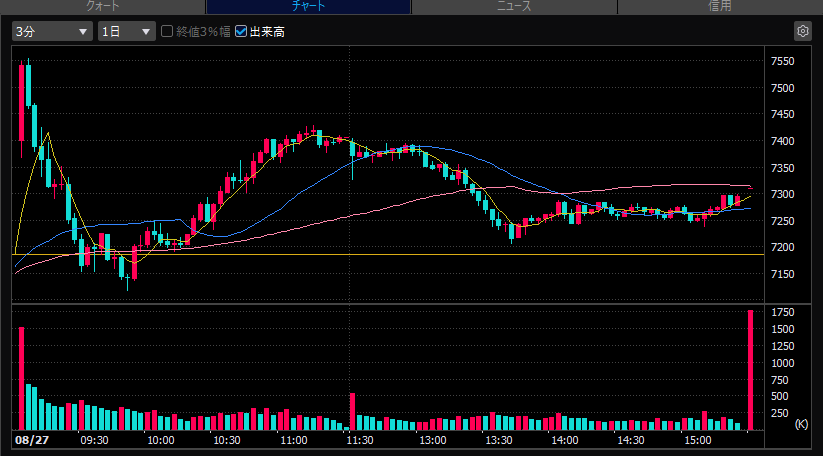Viewport: 823px width, 456px height.
Task: Open the 信用 tab
Action: 720,6
